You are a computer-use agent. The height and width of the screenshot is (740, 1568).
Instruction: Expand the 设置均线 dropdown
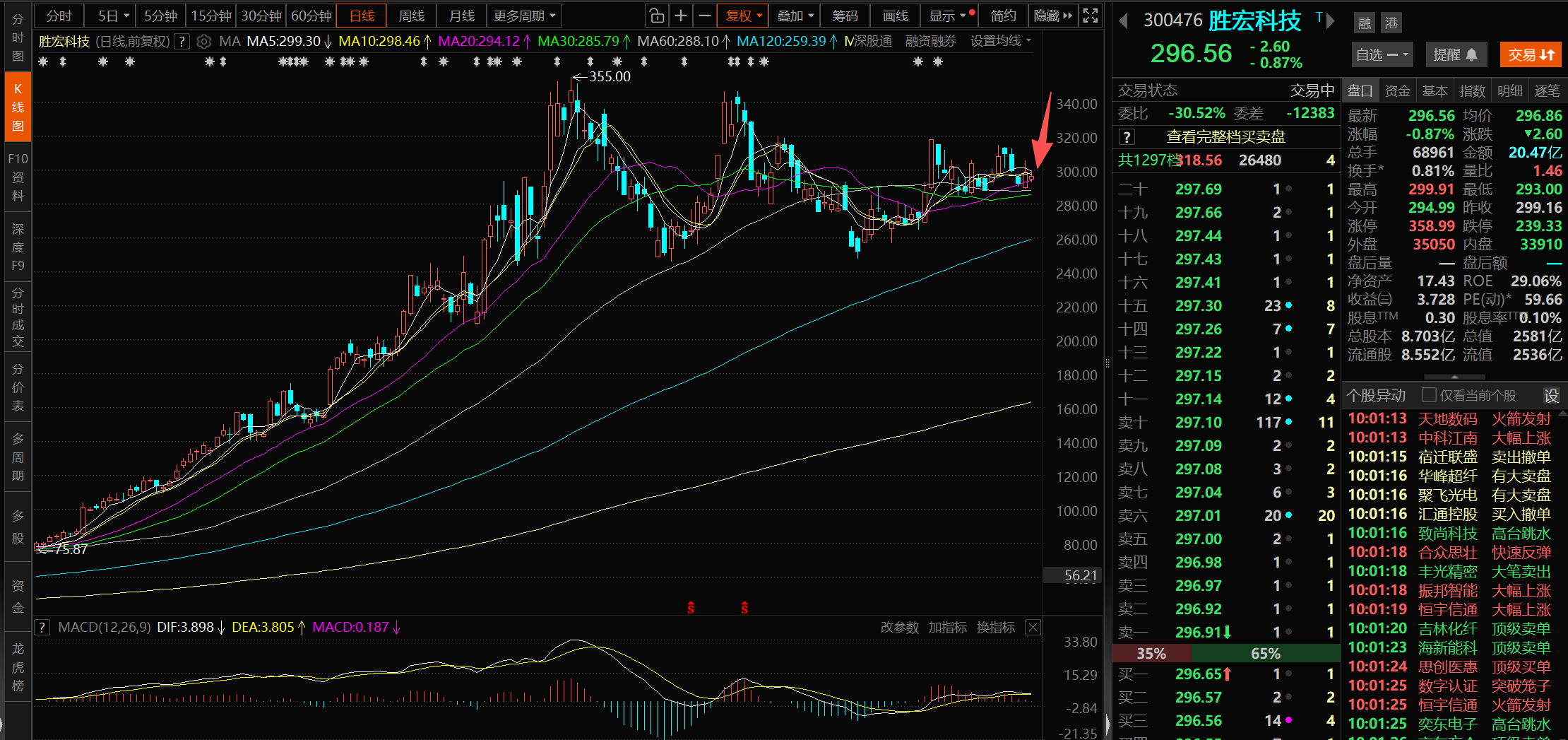coord(1001,42)
